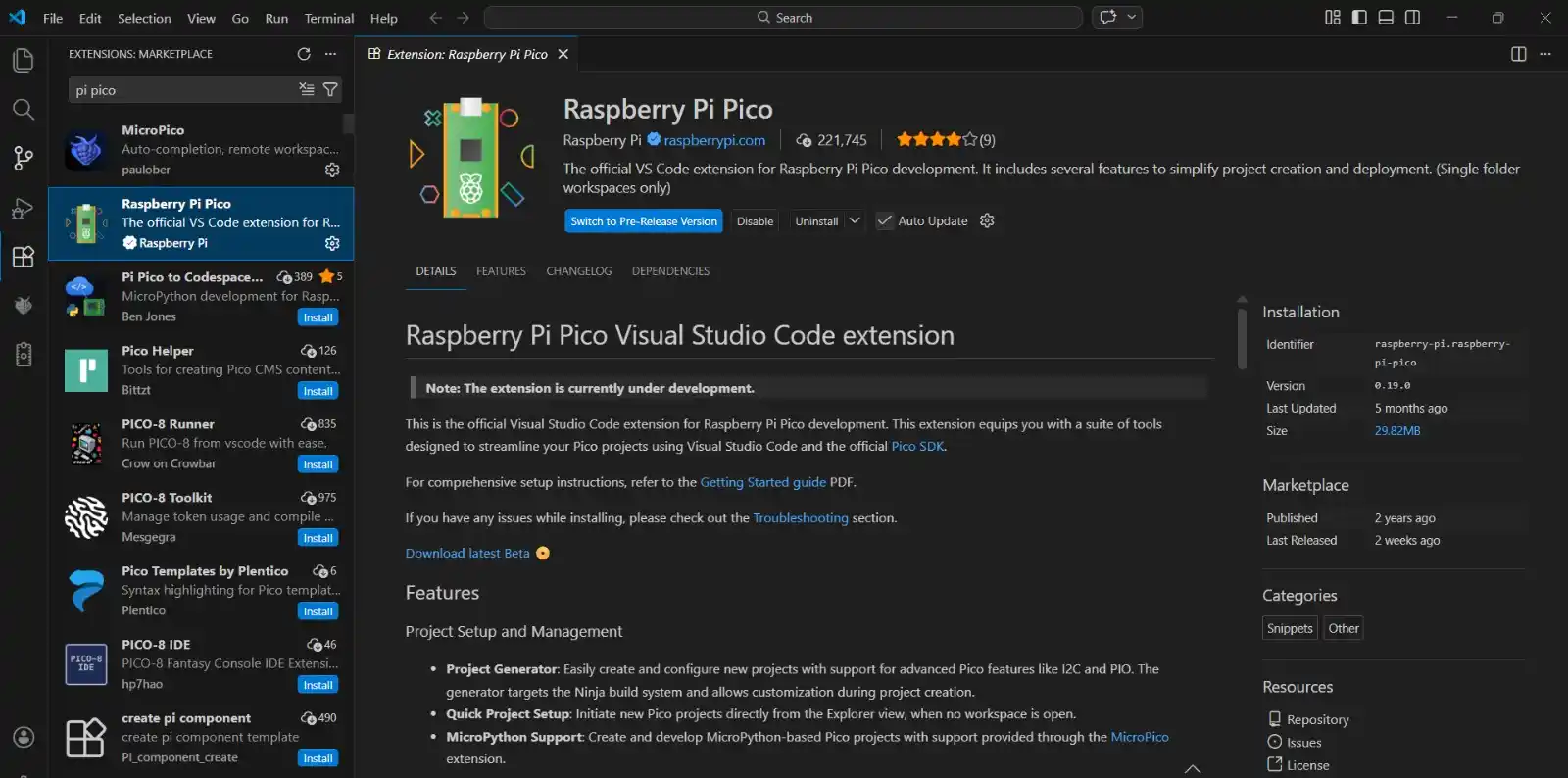
Task: Open the extension filter options
Action: coord(331,89)
